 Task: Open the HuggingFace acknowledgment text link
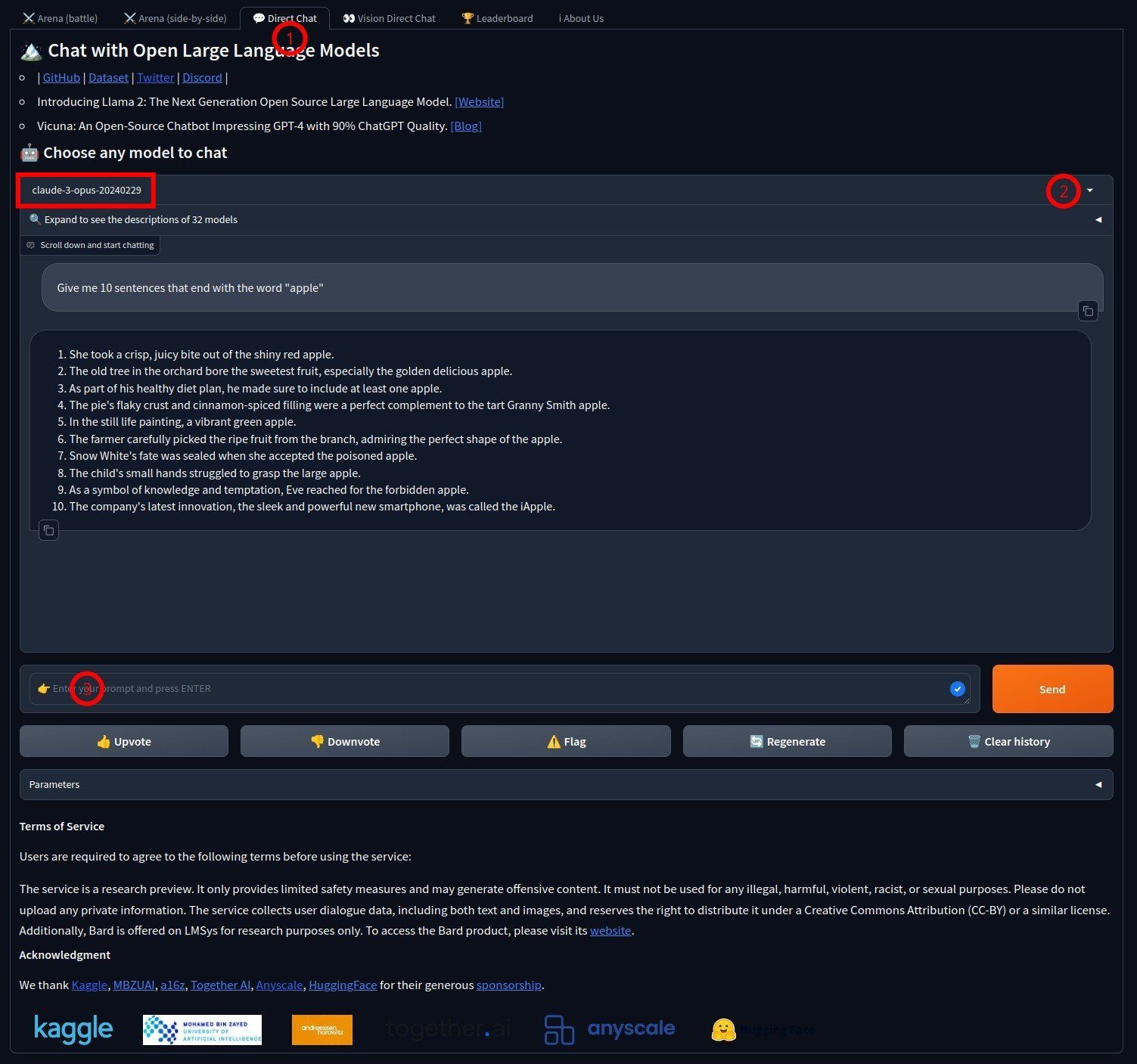(x=343, y=985)
